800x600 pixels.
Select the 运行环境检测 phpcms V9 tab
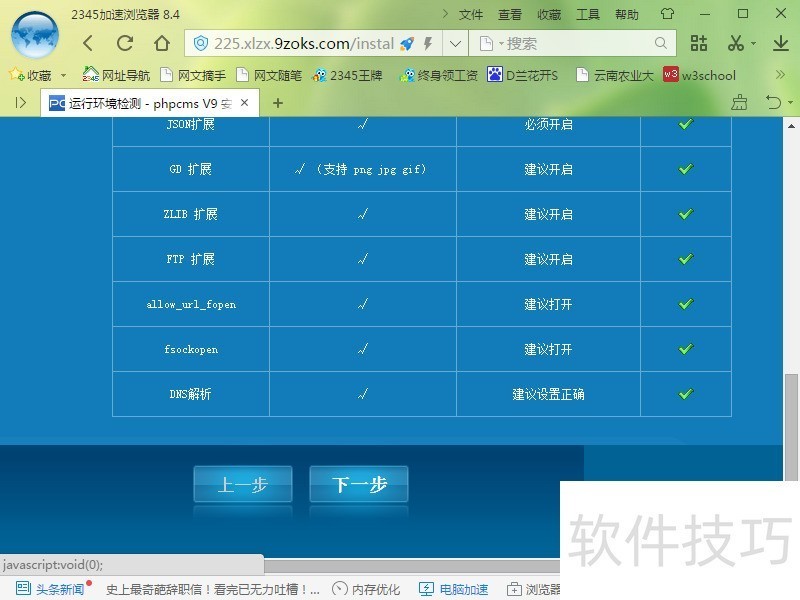pyautogui.click(x=149, y=104)
